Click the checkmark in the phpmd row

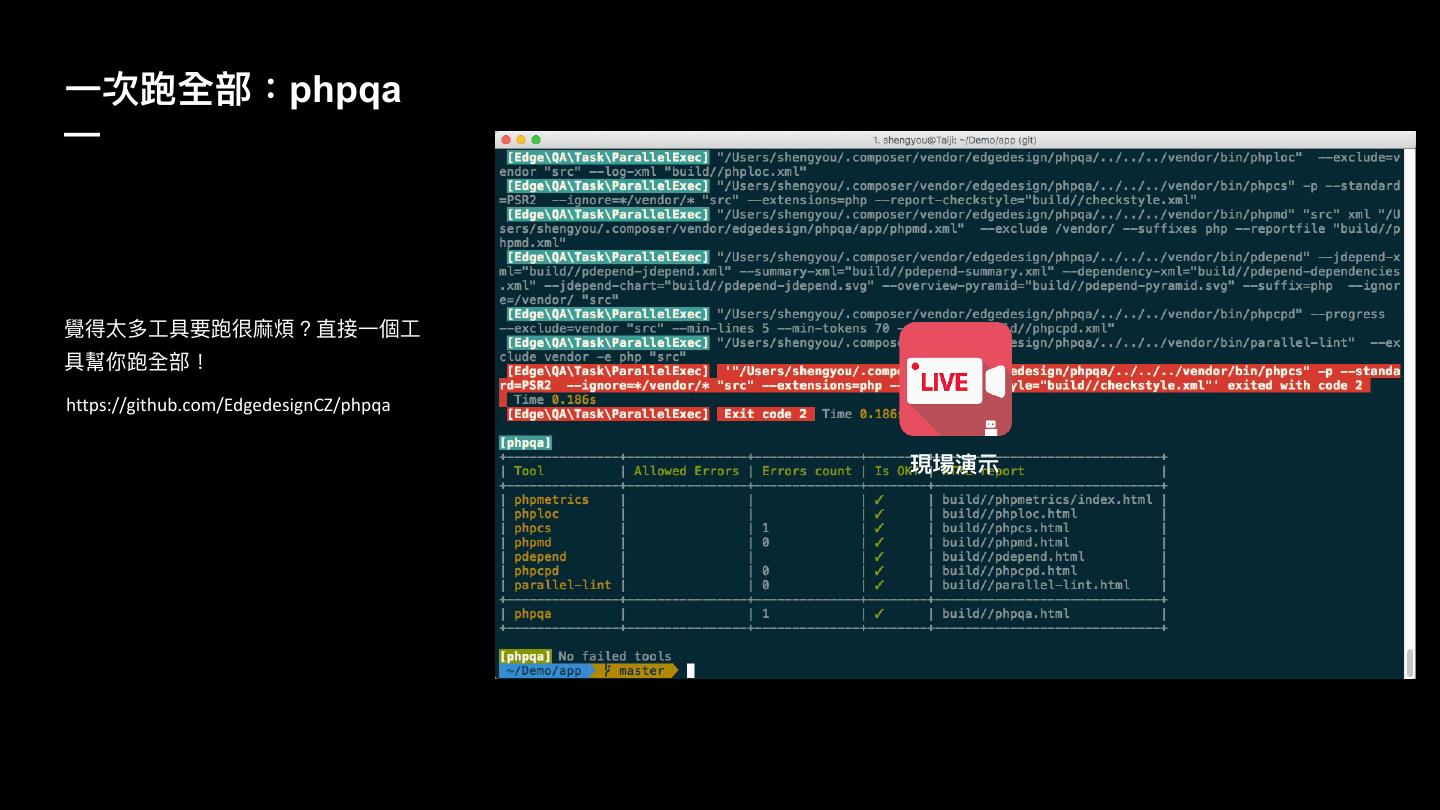click(x=879, y=542)
